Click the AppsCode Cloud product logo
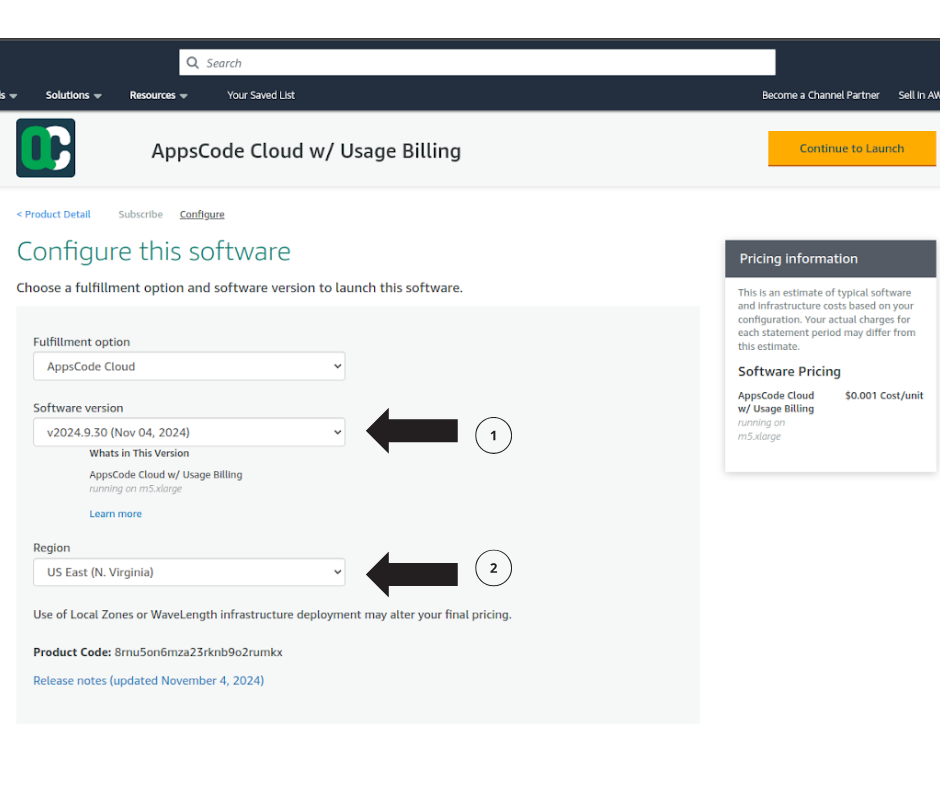The height and width of the screenshot is (788, 940). pos(46,148)
